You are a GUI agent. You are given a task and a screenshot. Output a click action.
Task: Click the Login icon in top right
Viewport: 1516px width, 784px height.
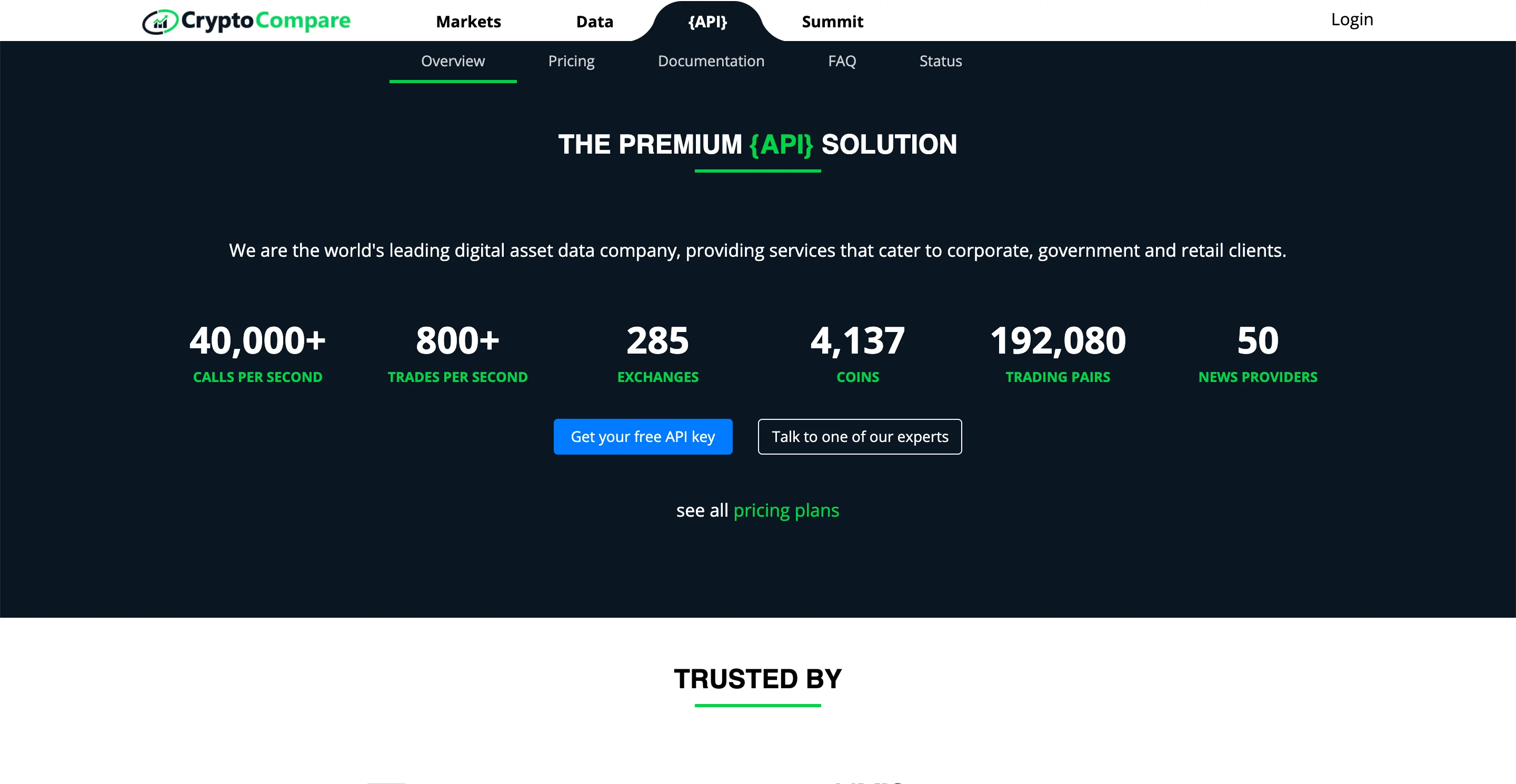[1351, 20]
